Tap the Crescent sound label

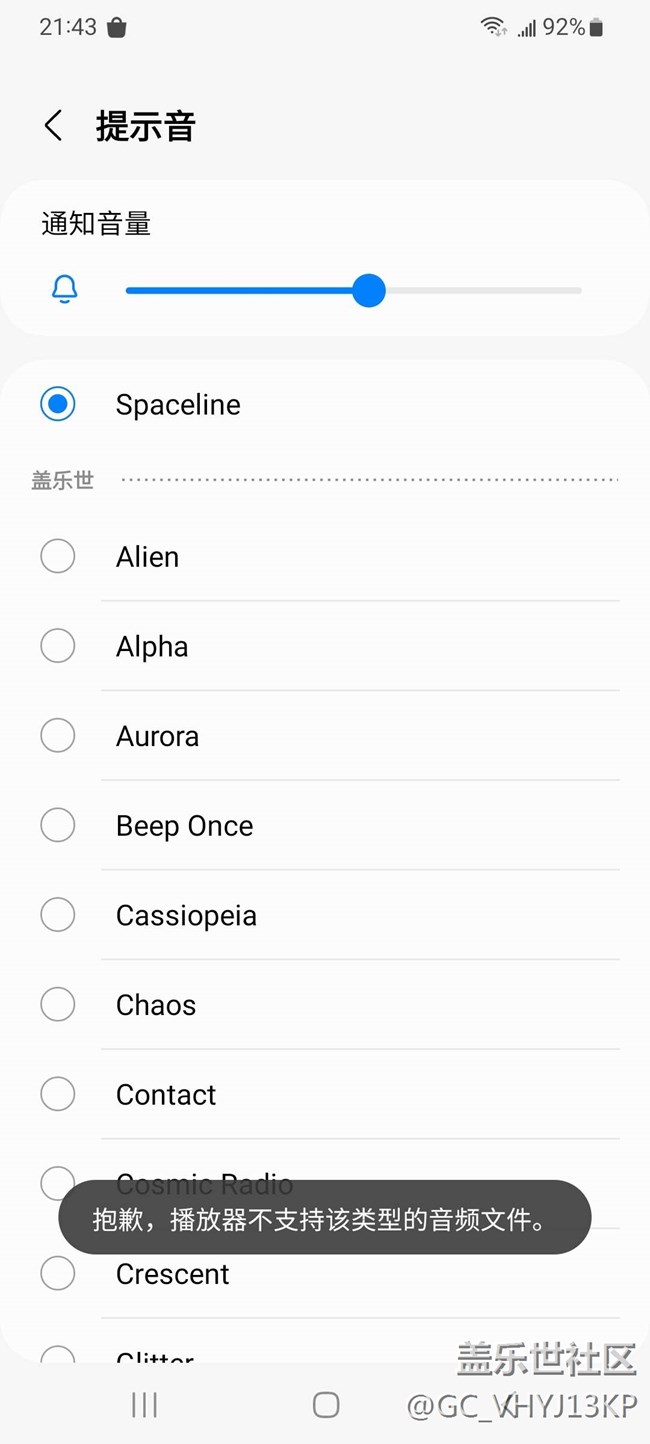(x=173, y=1274)
